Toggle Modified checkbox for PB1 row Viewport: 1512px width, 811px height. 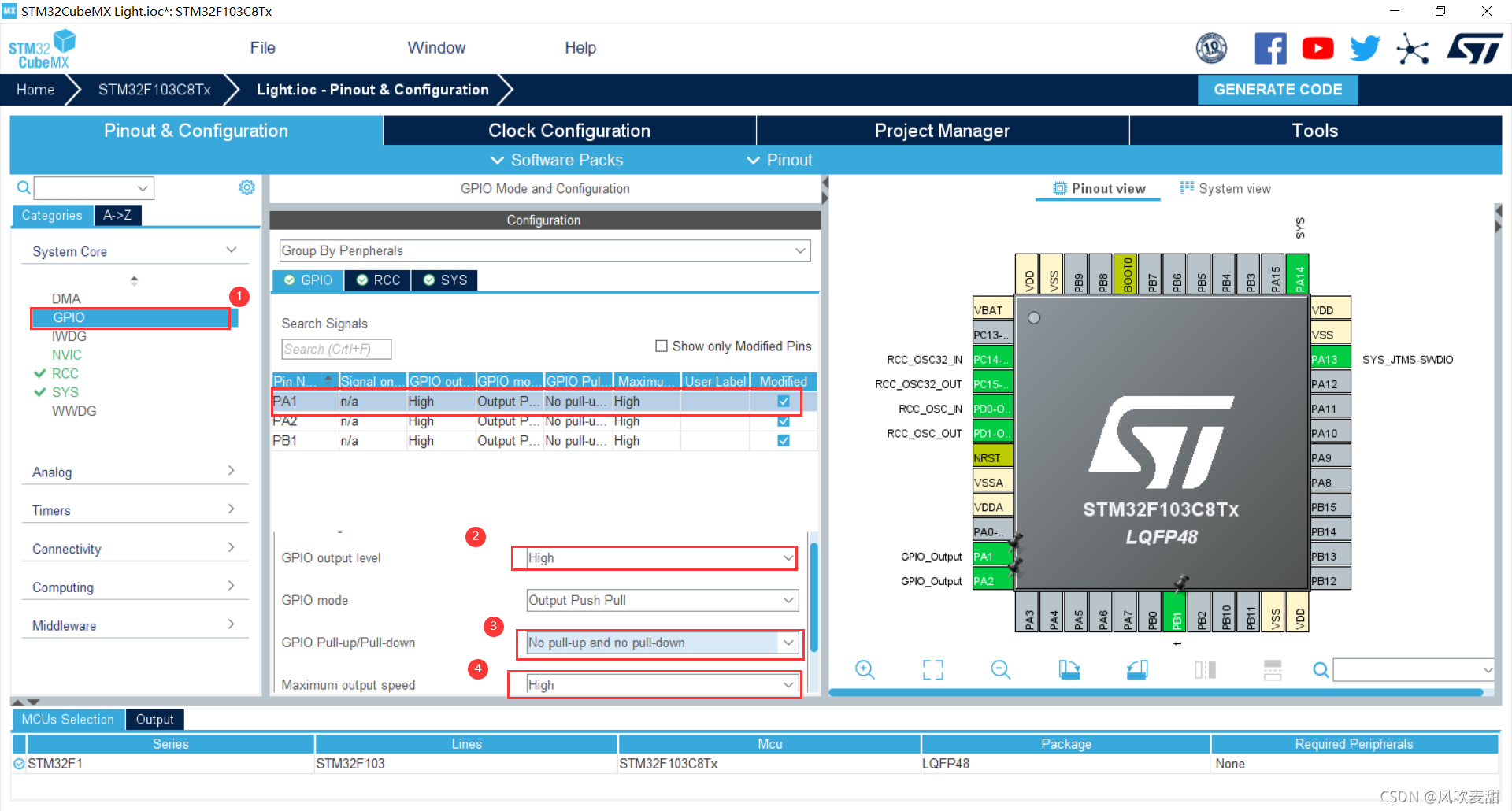tap(784, 441)
